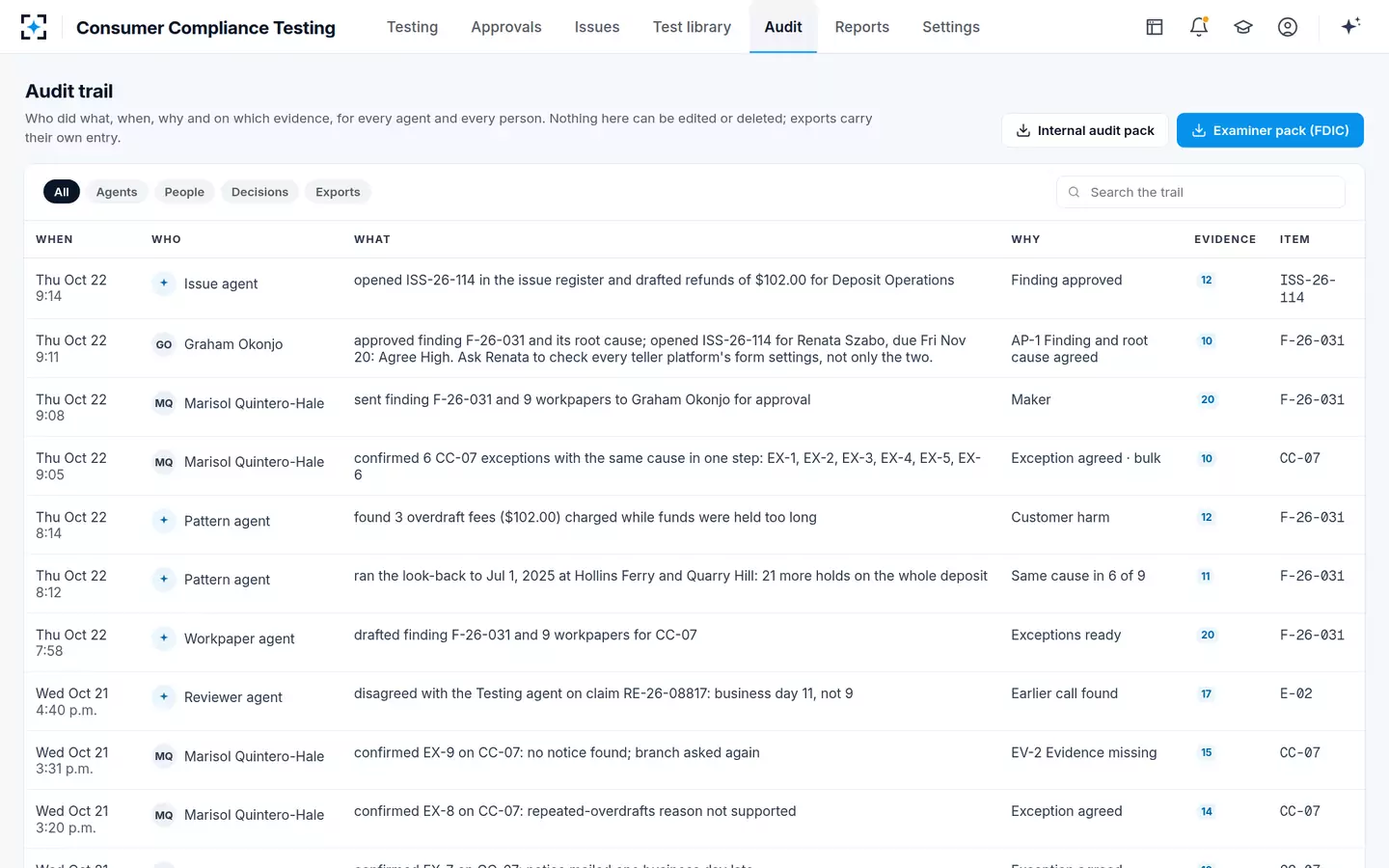Click the MQ avatar in the 9:08 row
This screenshot has width=1389, height=868.
click(164, 403)
